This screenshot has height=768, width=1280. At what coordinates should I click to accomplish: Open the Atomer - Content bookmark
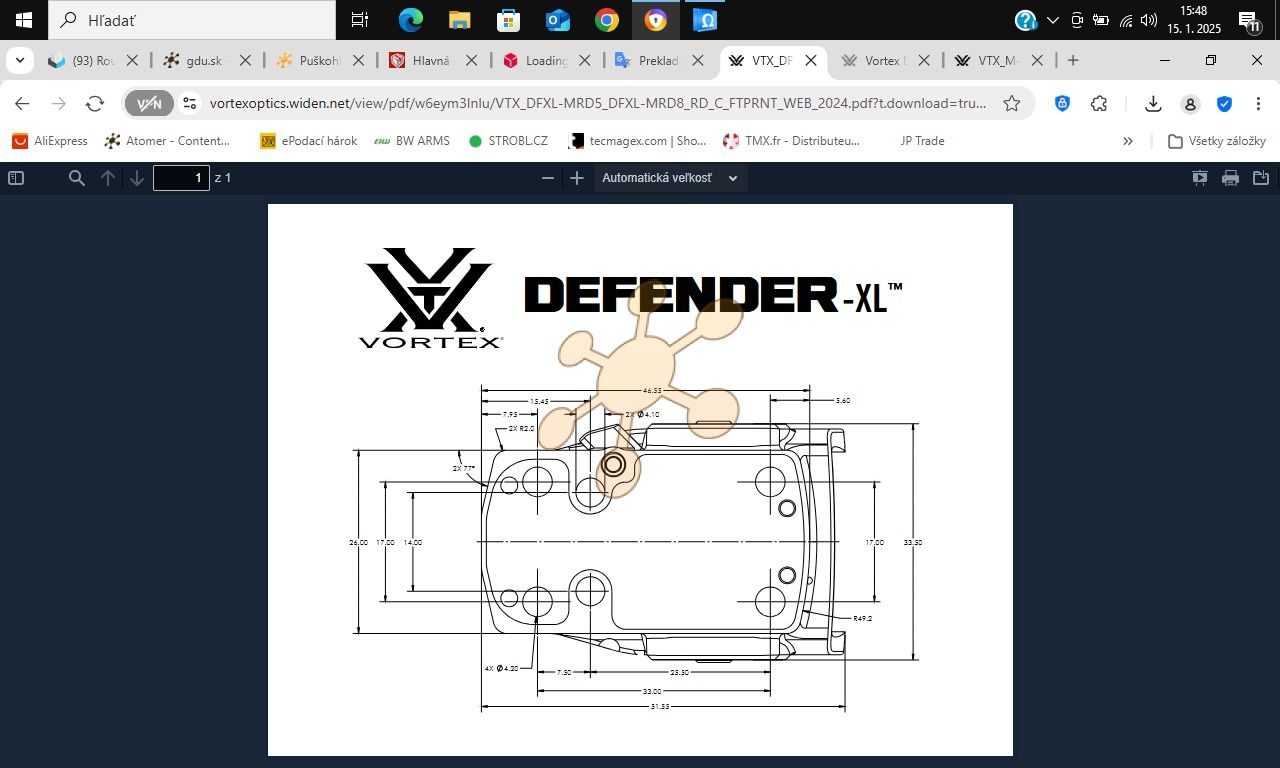click(x=168, y=141)
